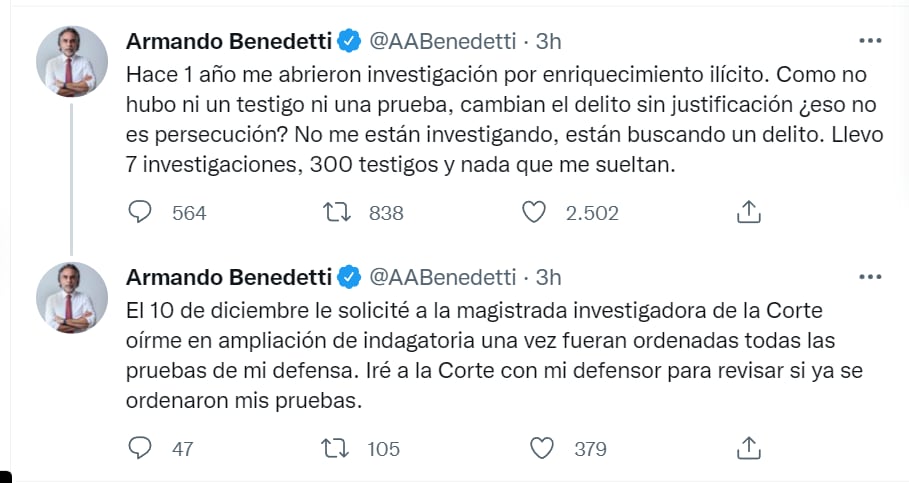
Task: Share the second tweet about la Corte
Action: coord(749,448)
